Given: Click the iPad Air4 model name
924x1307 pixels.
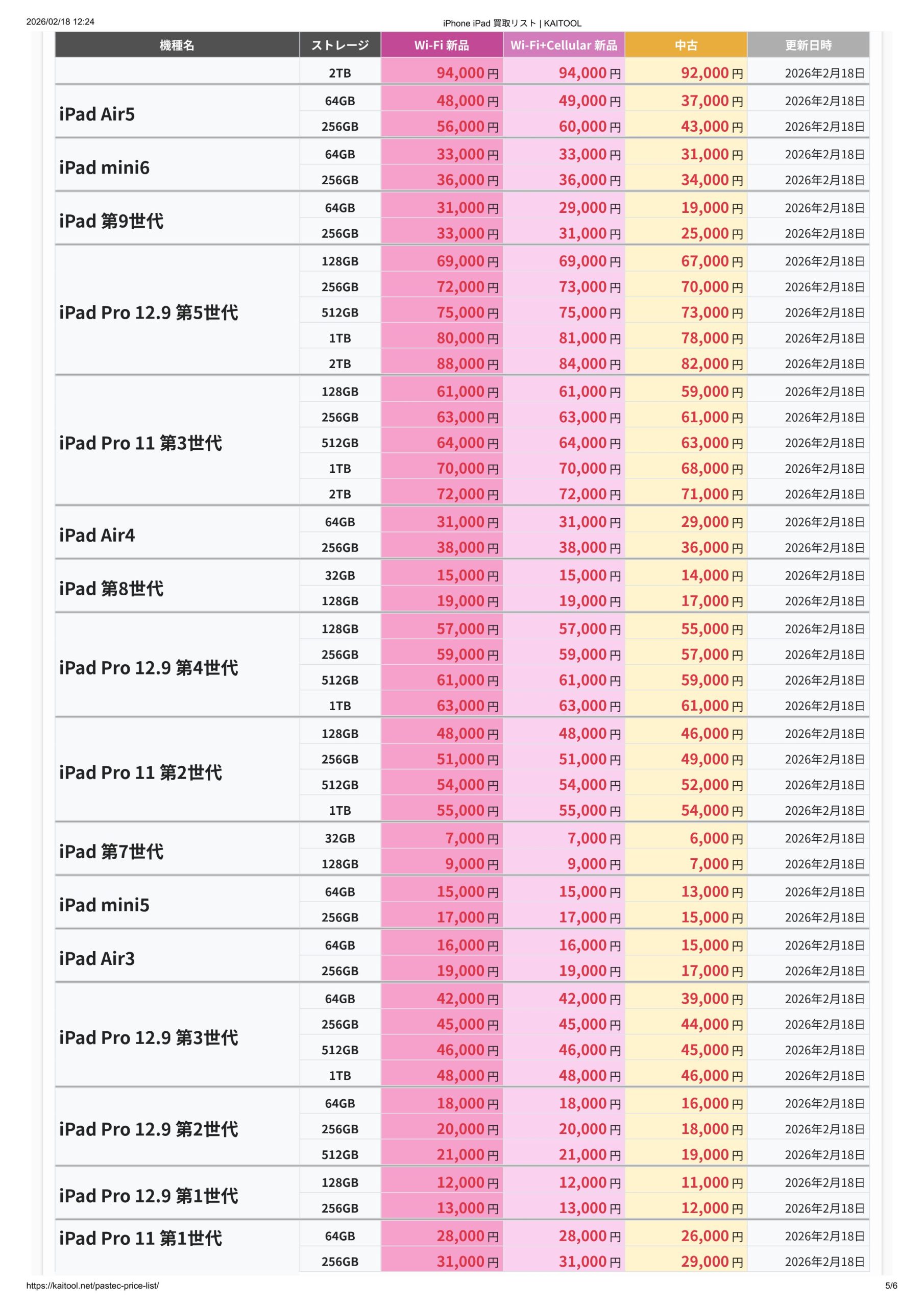Looking at the screenshot, I should point(98,535).
